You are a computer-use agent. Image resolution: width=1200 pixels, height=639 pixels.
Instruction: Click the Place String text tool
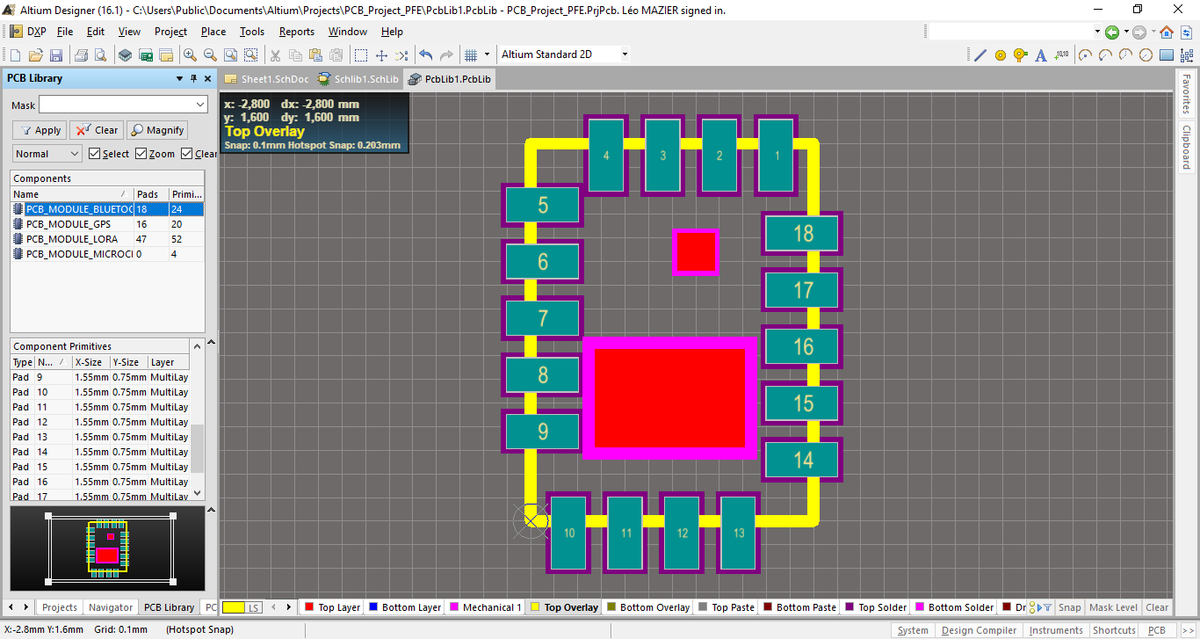[1041, 54]
